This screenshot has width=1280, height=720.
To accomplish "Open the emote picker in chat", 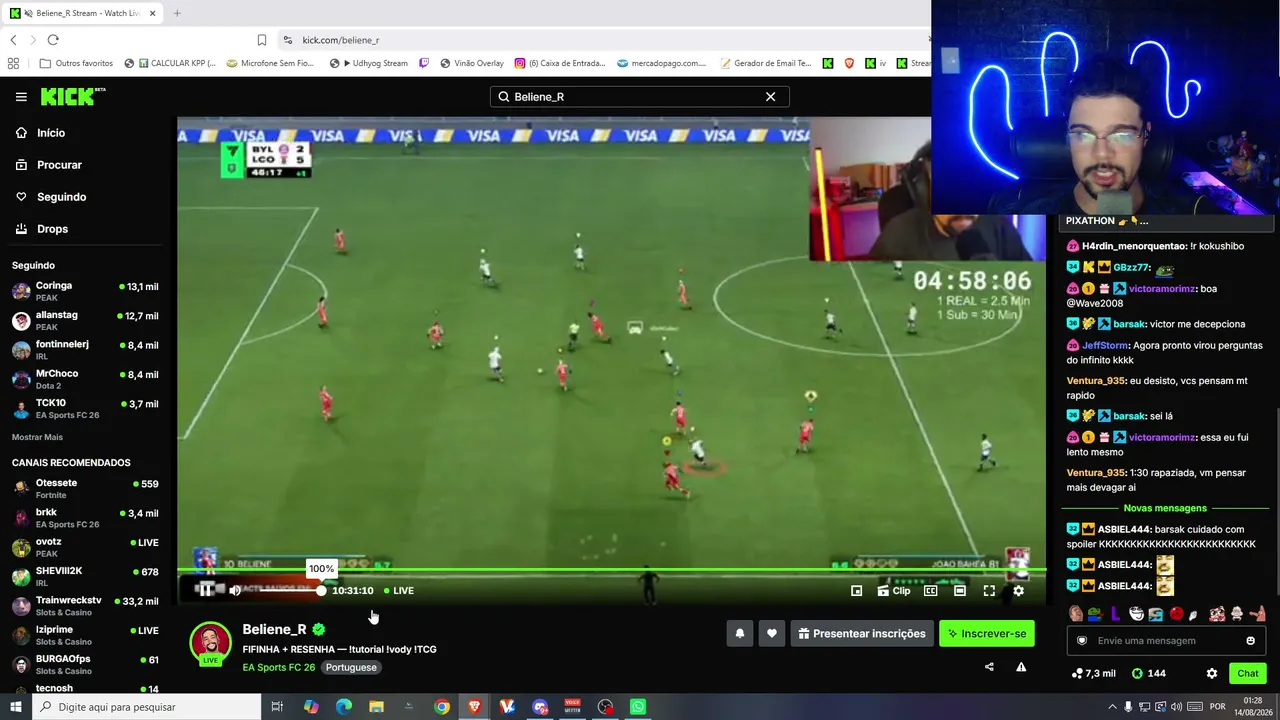I will click(x=1250, y=641).
